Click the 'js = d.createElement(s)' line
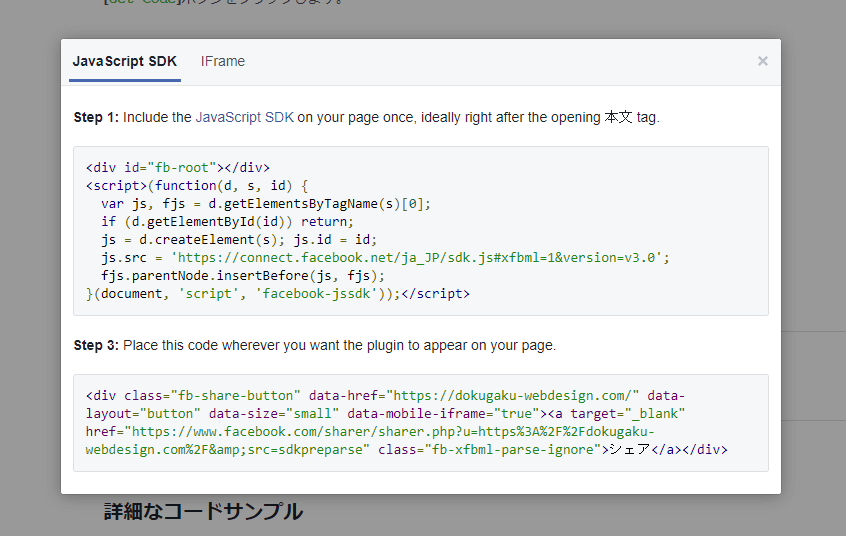846x536 pixels. click(238, 239)
